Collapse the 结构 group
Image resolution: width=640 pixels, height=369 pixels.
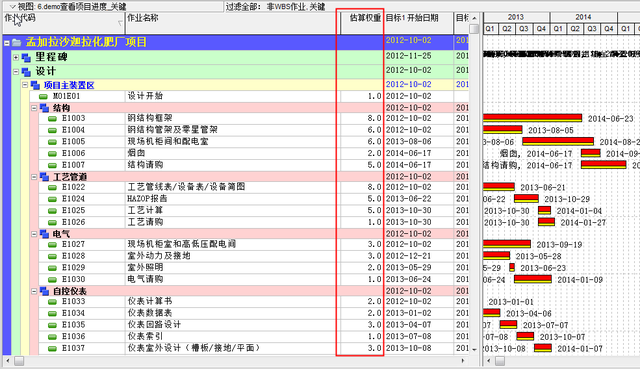coord(34,108)
